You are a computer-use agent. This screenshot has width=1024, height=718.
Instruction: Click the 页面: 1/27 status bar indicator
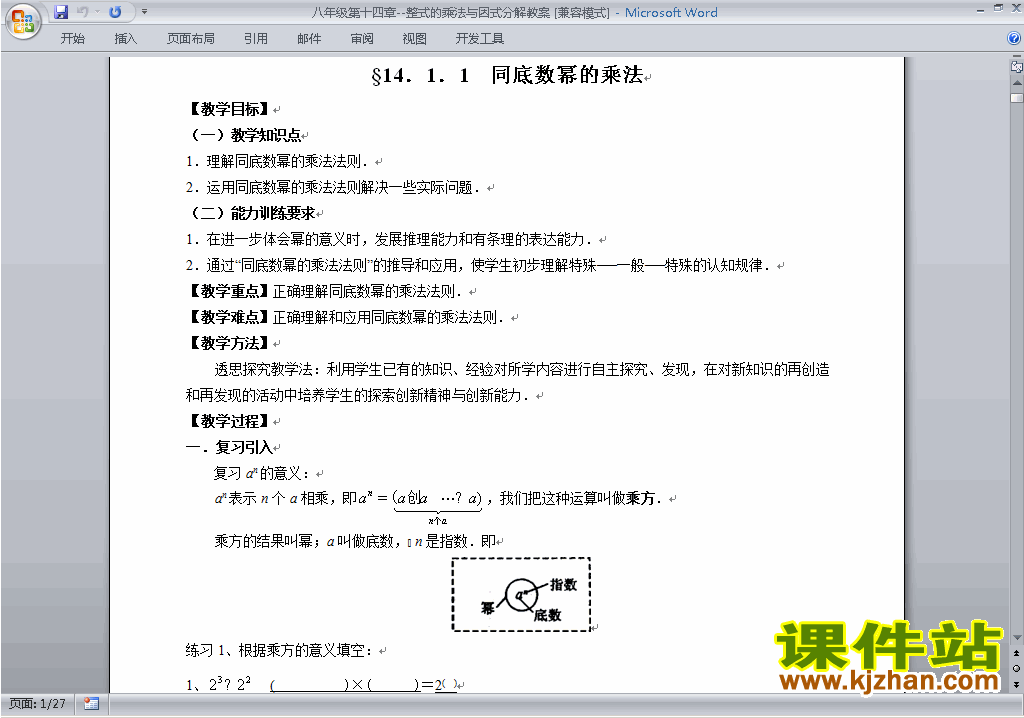click(x=37, y=704)
